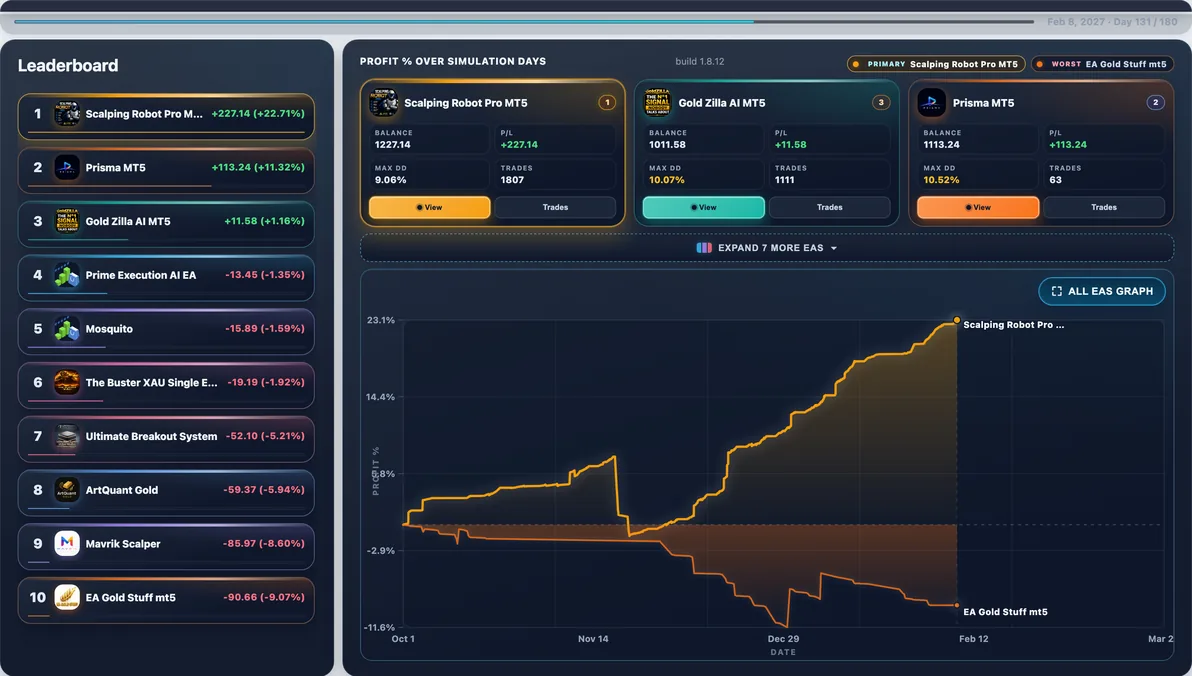Click the expand icon in All EAs Graph button
1192x676 pixels.
(1057, 291)
